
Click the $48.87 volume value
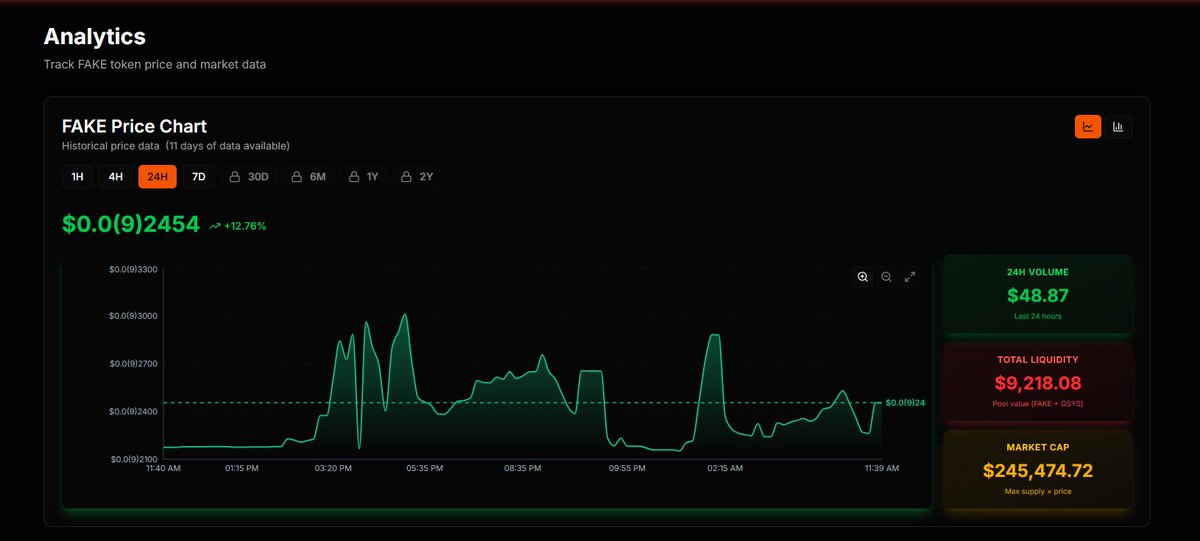click(x=1038, y=295)
